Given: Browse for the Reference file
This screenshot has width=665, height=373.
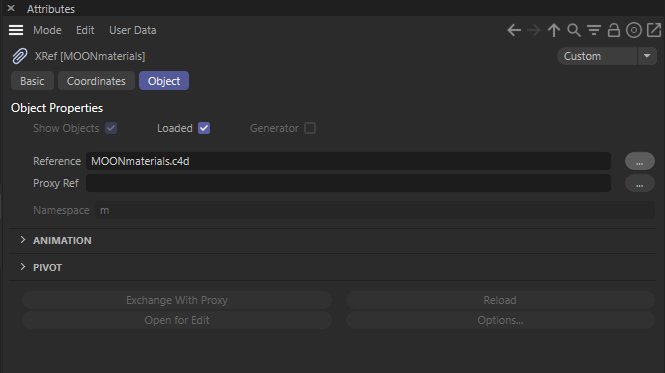Looking at the screenshot, I should [640, 161].
